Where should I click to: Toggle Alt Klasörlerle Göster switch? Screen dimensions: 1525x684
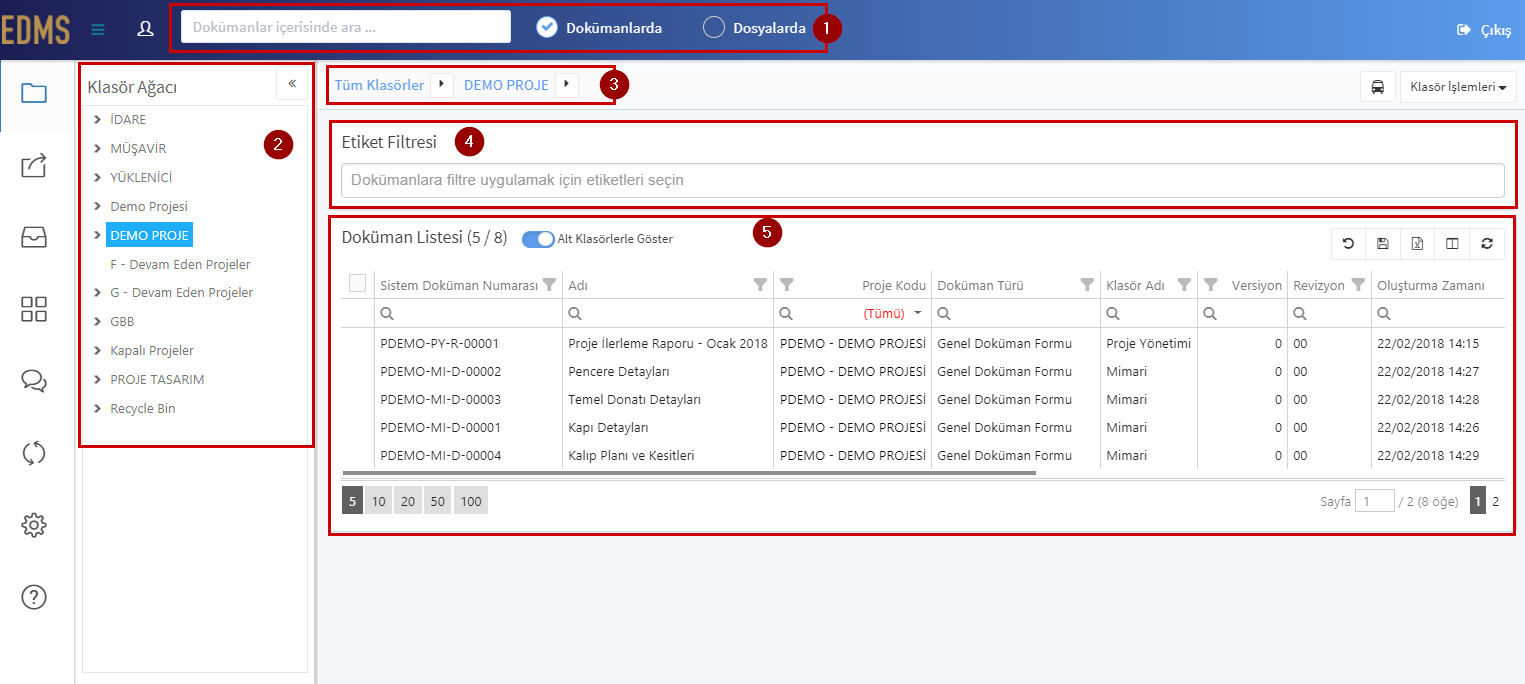tap(538, 239)
